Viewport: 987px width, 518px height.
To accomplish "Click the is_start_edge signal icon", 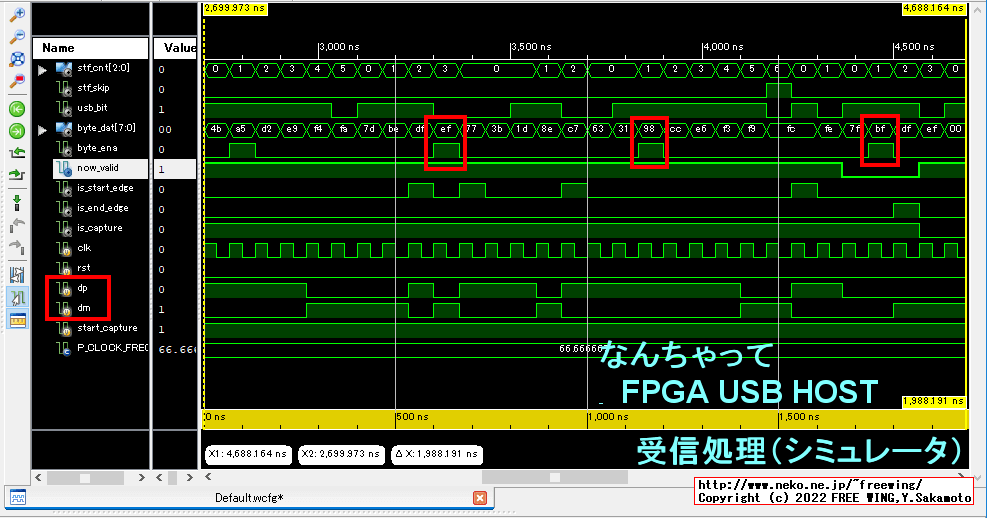I will click(x=64, y=189).
